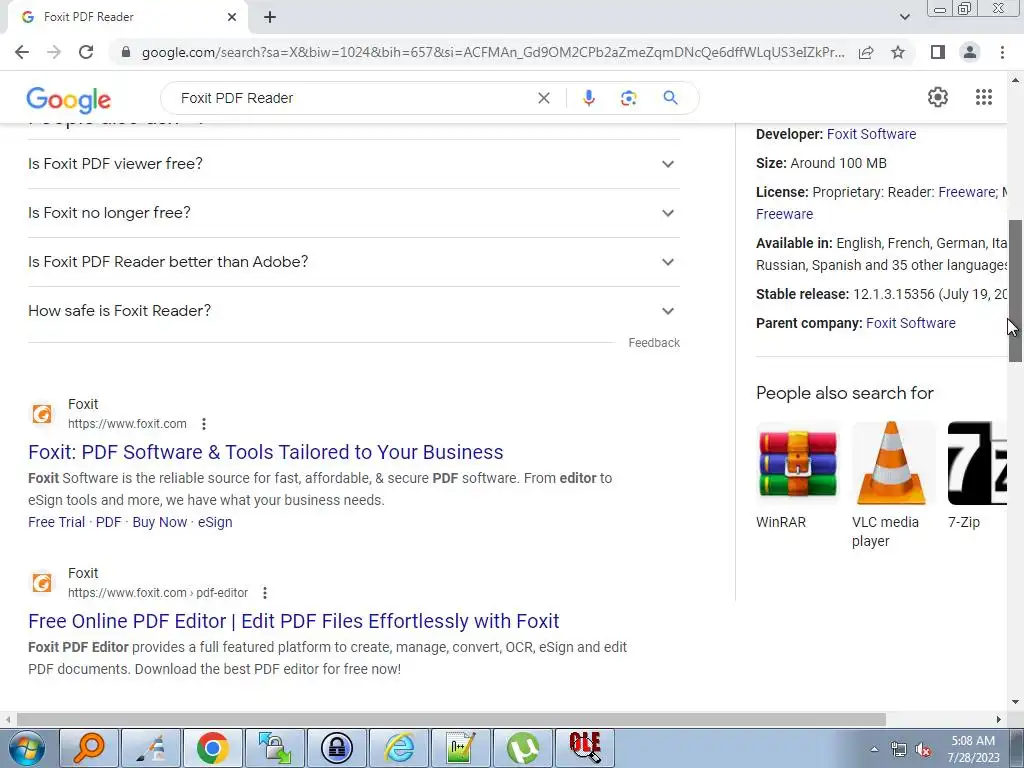The height and width of the screenshot is (768, 1024).
Task: Click the scroll-down arrow of vertical scrollbar
Action: click(x=1015, y=702)
